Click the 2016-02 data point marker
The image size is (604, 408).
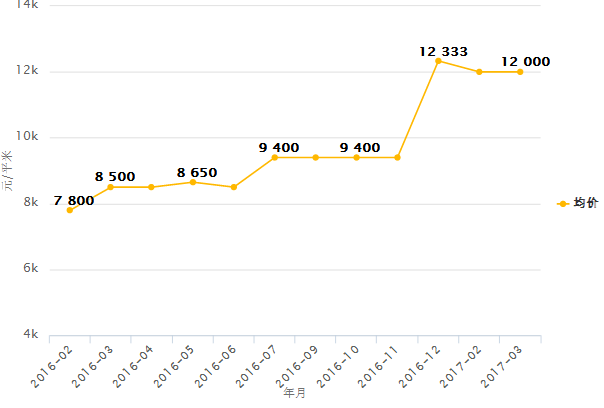click(x=70, y=210)
